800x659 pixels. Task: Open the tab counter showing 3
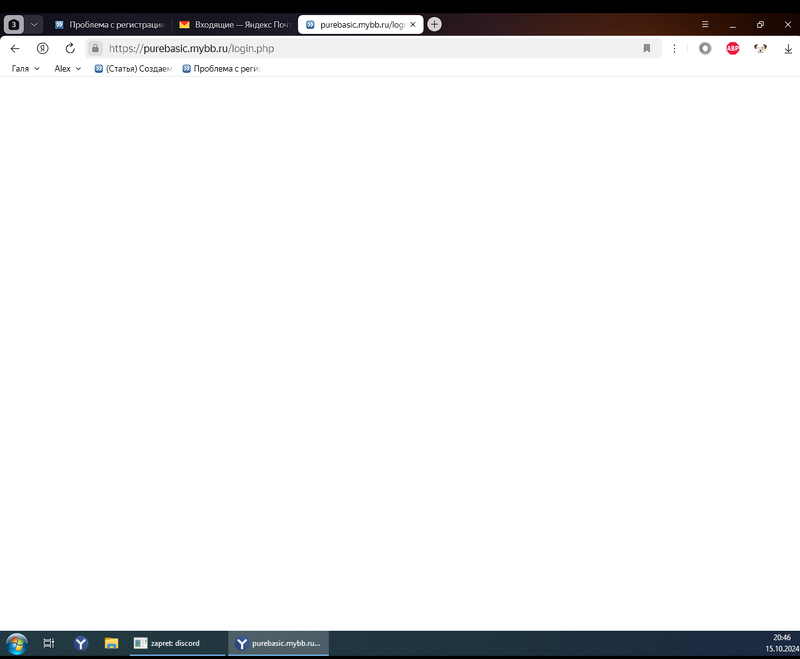click(14, 24)
